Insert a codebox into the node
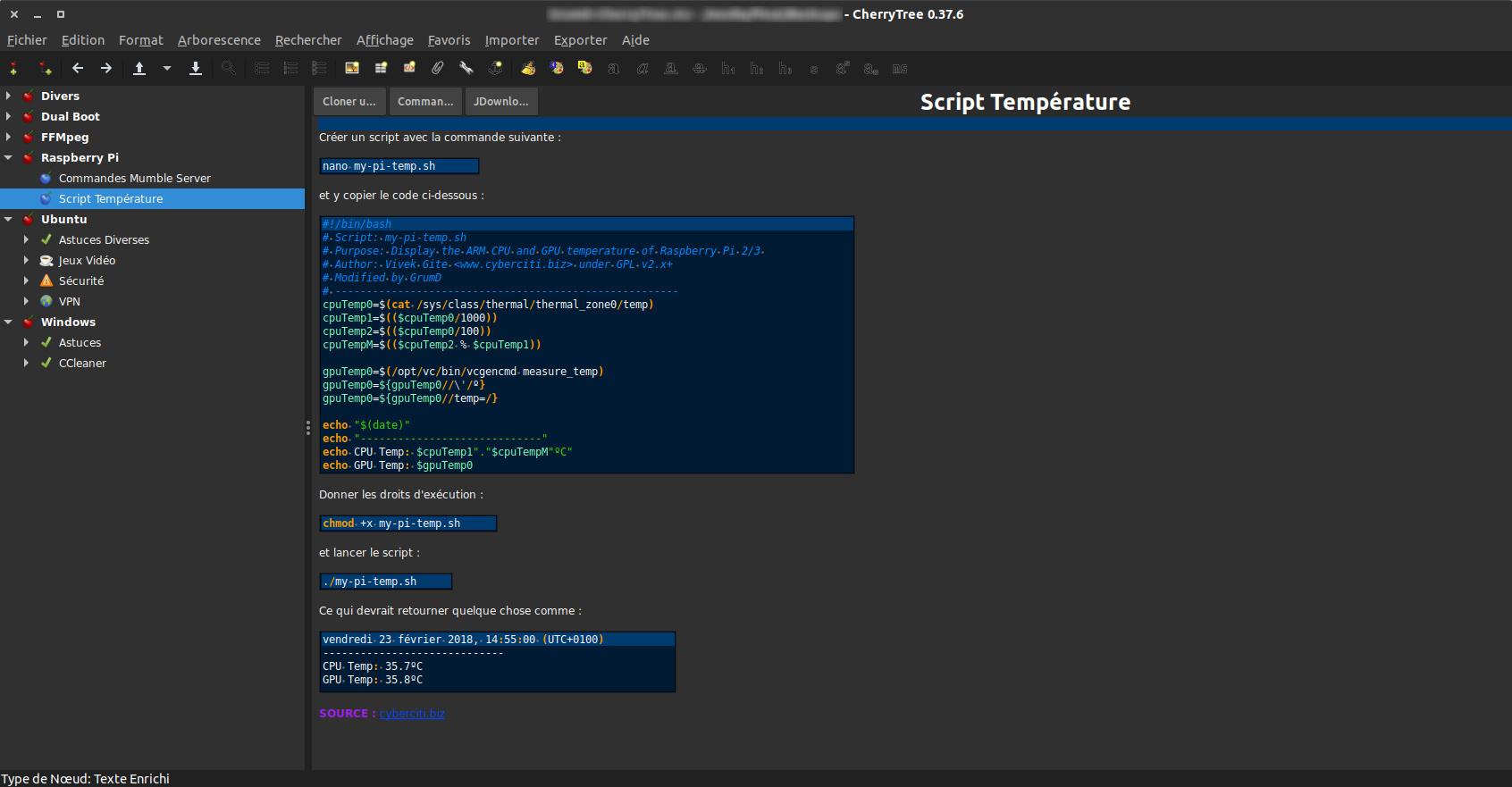 409,69
